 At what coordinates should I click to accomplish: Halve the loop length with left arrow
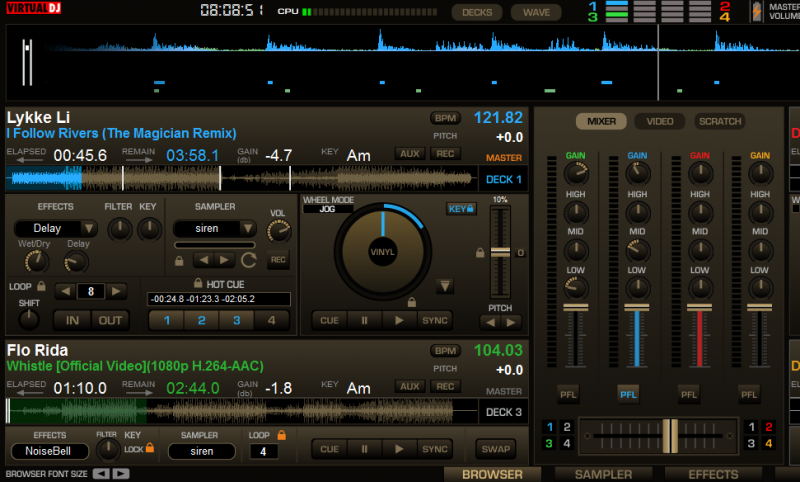pyautogui.click(x=65, y=291)
